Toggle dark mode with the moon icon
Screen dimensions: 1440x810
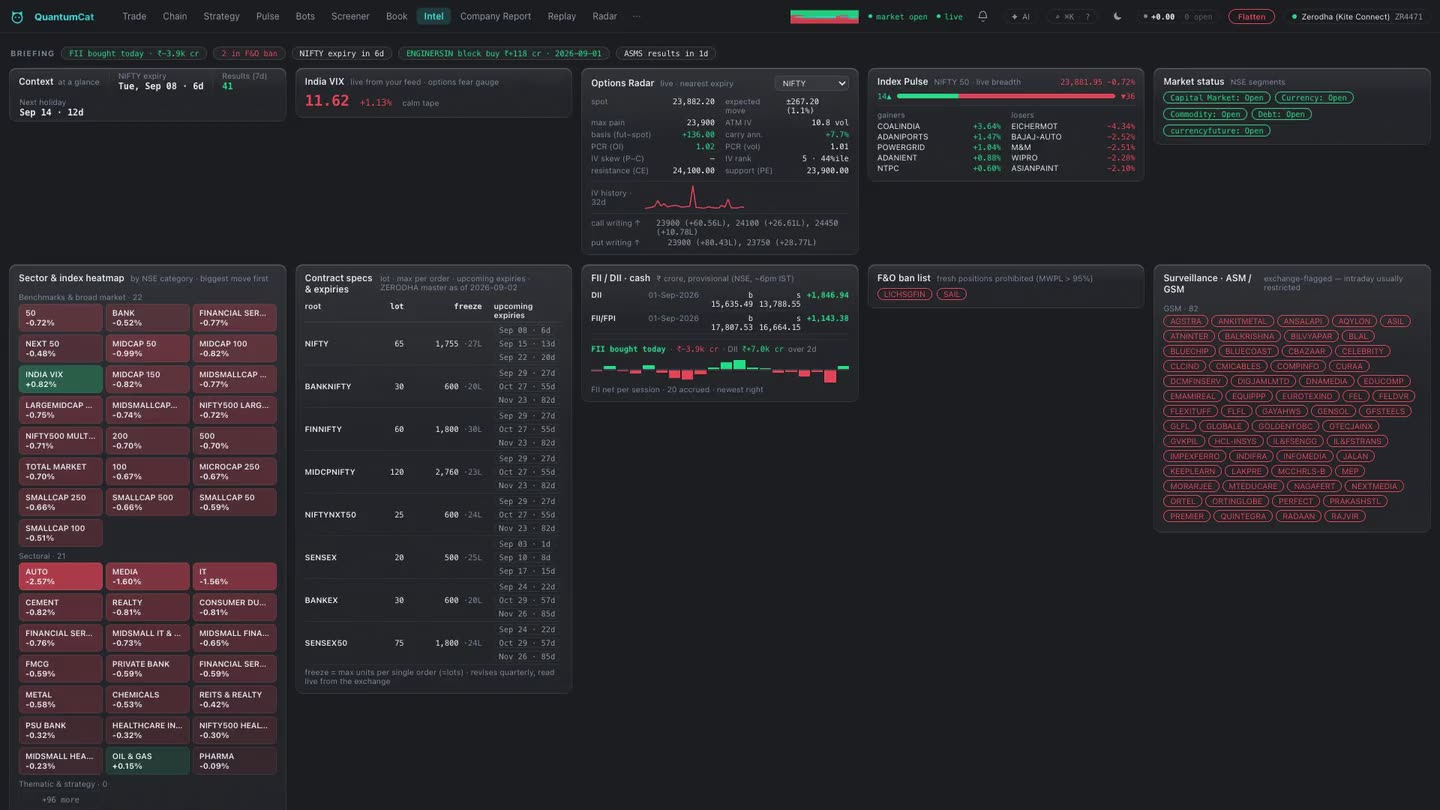click(1117, 16)
